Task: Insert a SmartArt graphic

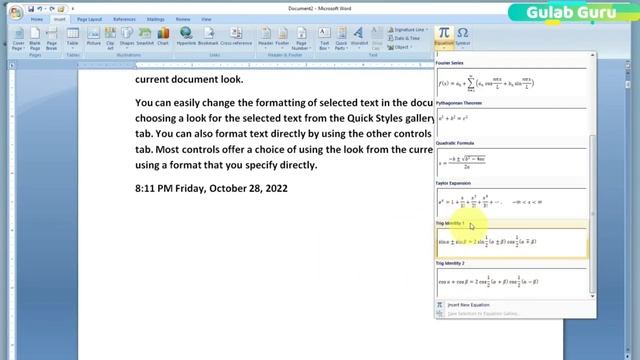Action: tap(145, 37)
